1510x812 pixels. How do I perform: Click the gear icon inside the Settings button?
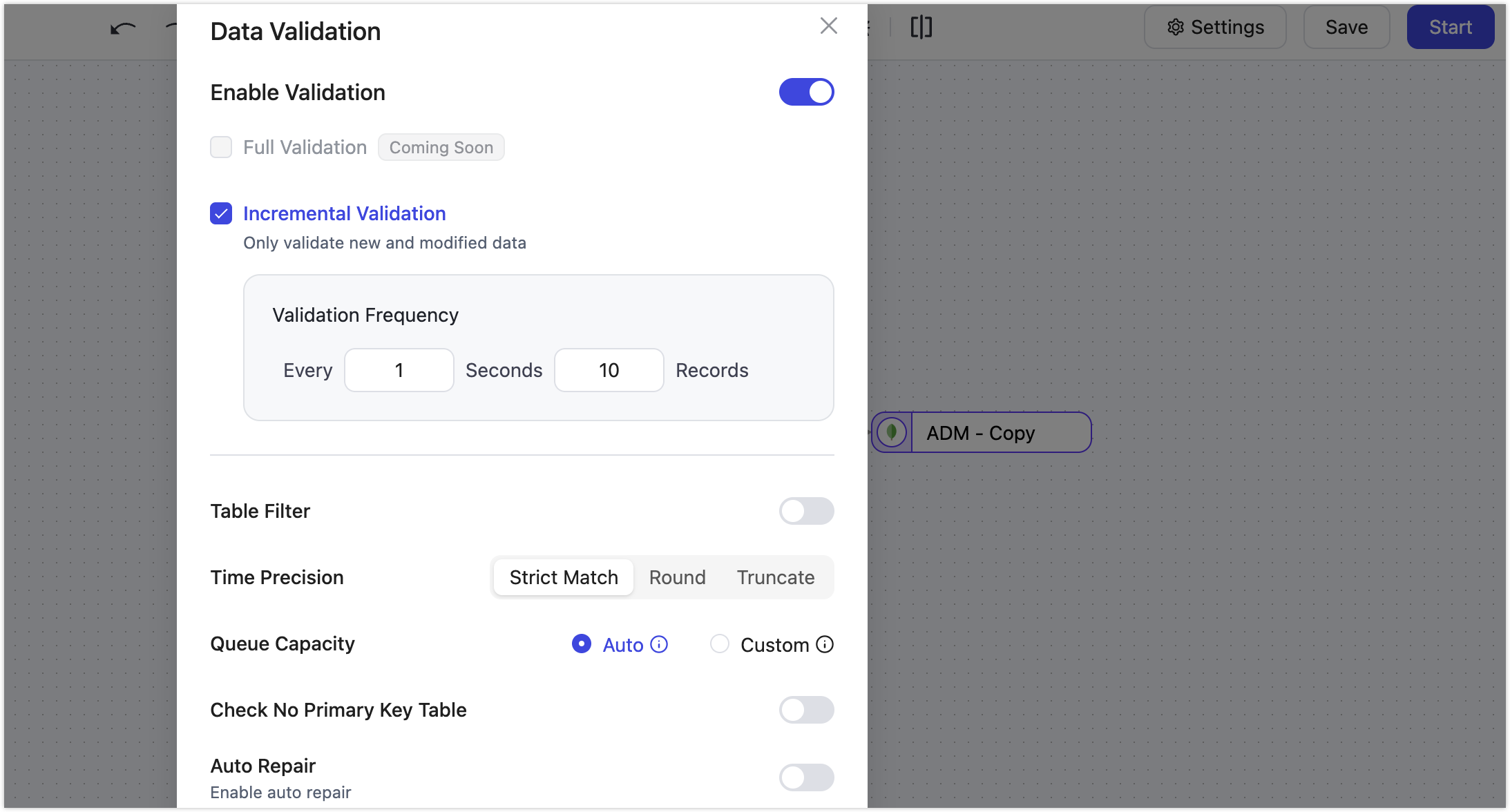pos(1176,27)
